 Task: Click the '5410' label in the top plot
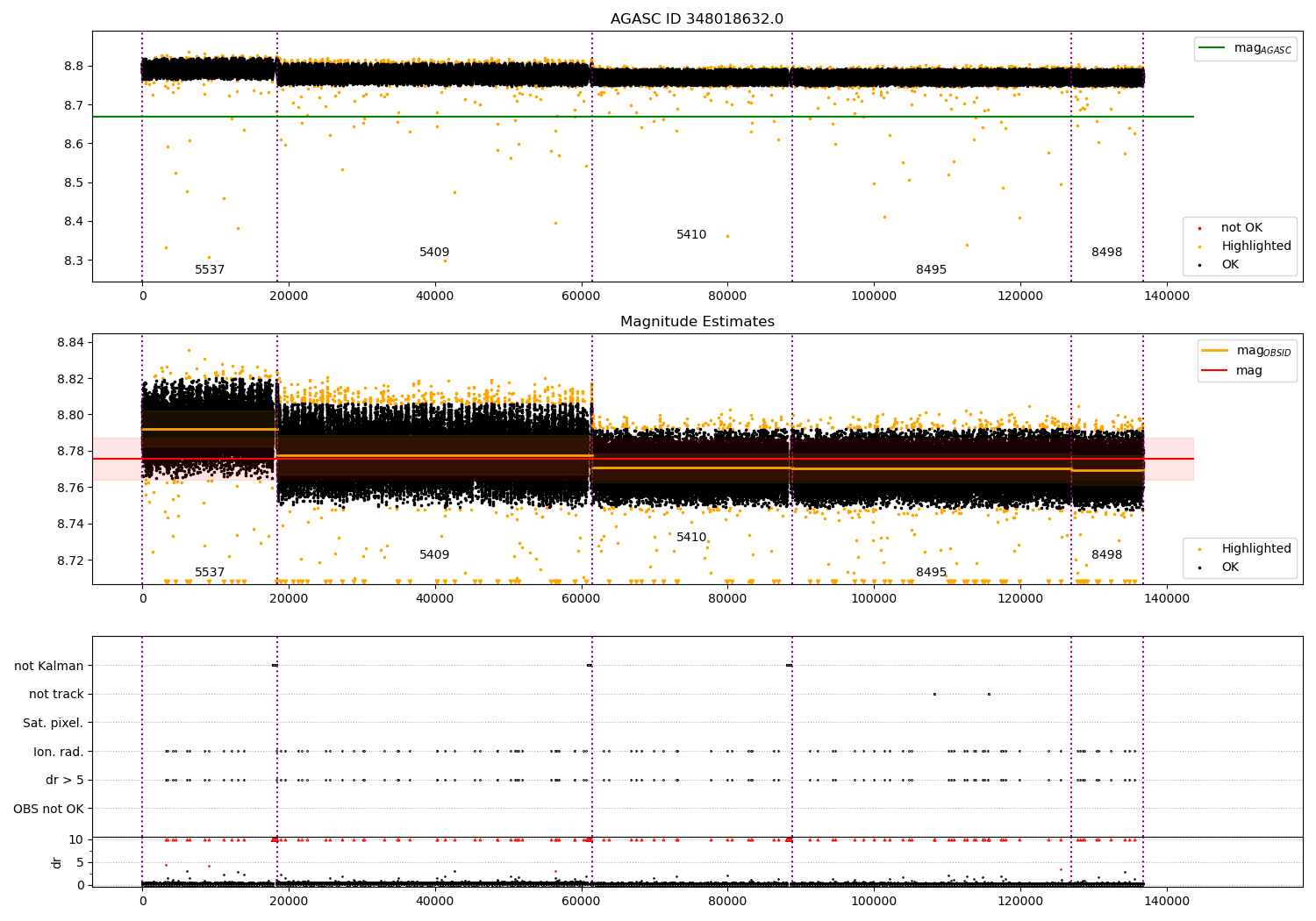tap(691, 235)
